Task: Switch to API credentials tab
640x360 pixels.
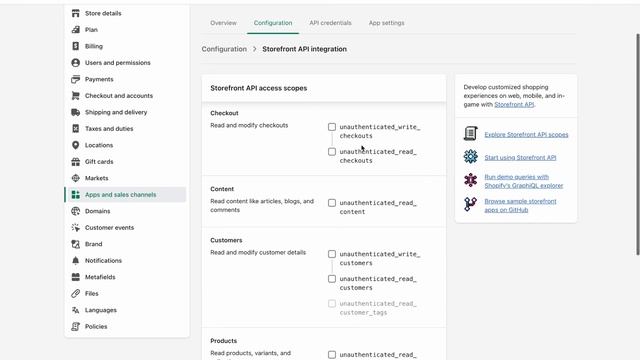Action: pos(330,23)
